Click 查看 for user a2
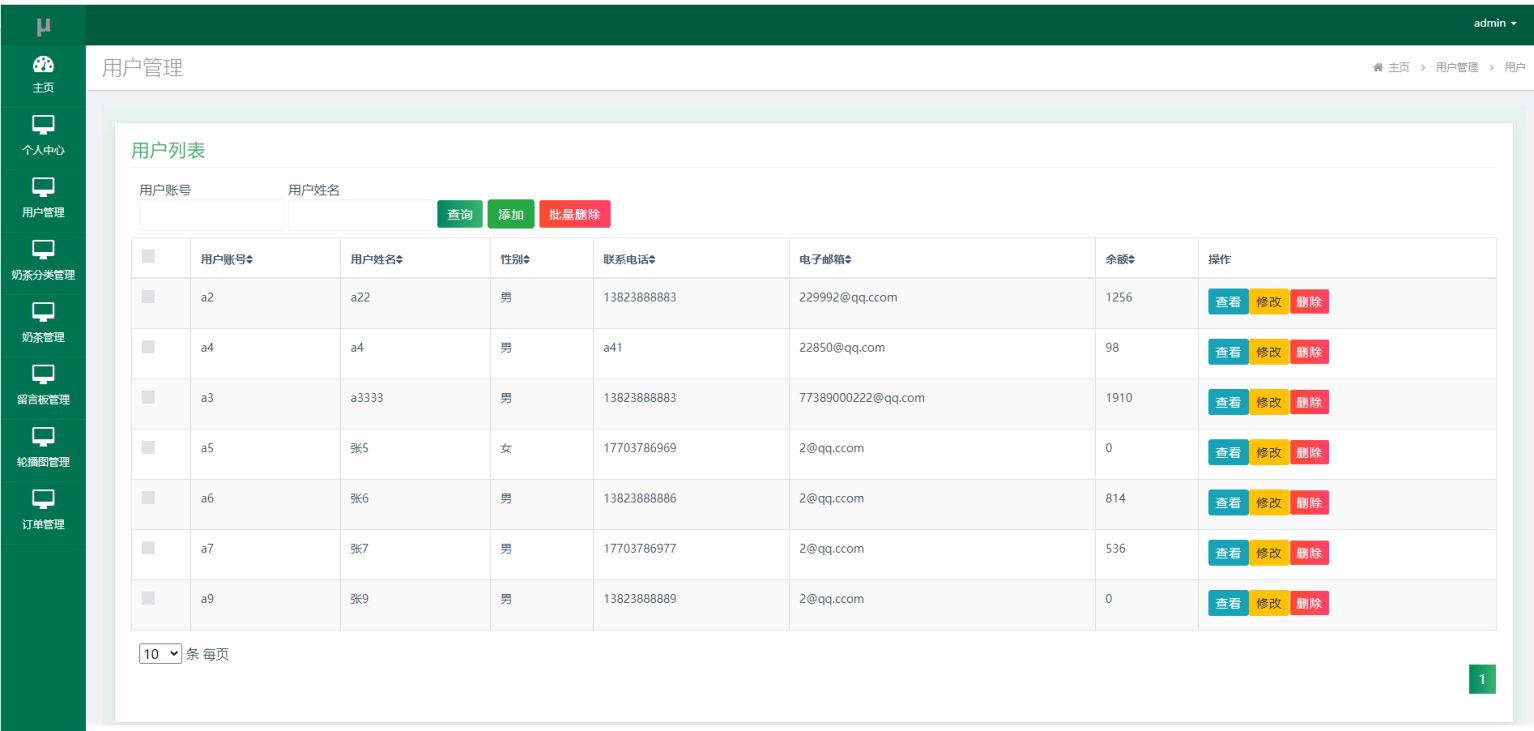 click(1228, 302)
